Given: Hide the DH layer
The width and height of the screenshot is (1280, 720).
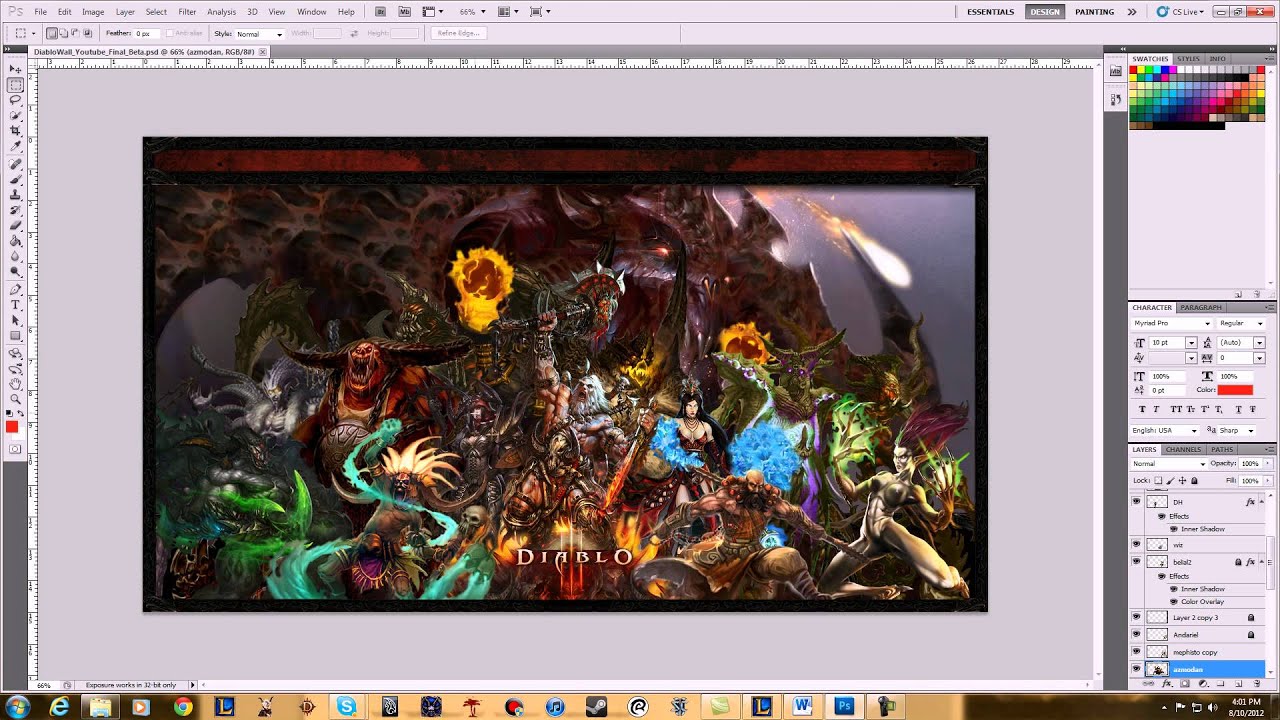Looking at the screenshot, I should (1136, 502).
